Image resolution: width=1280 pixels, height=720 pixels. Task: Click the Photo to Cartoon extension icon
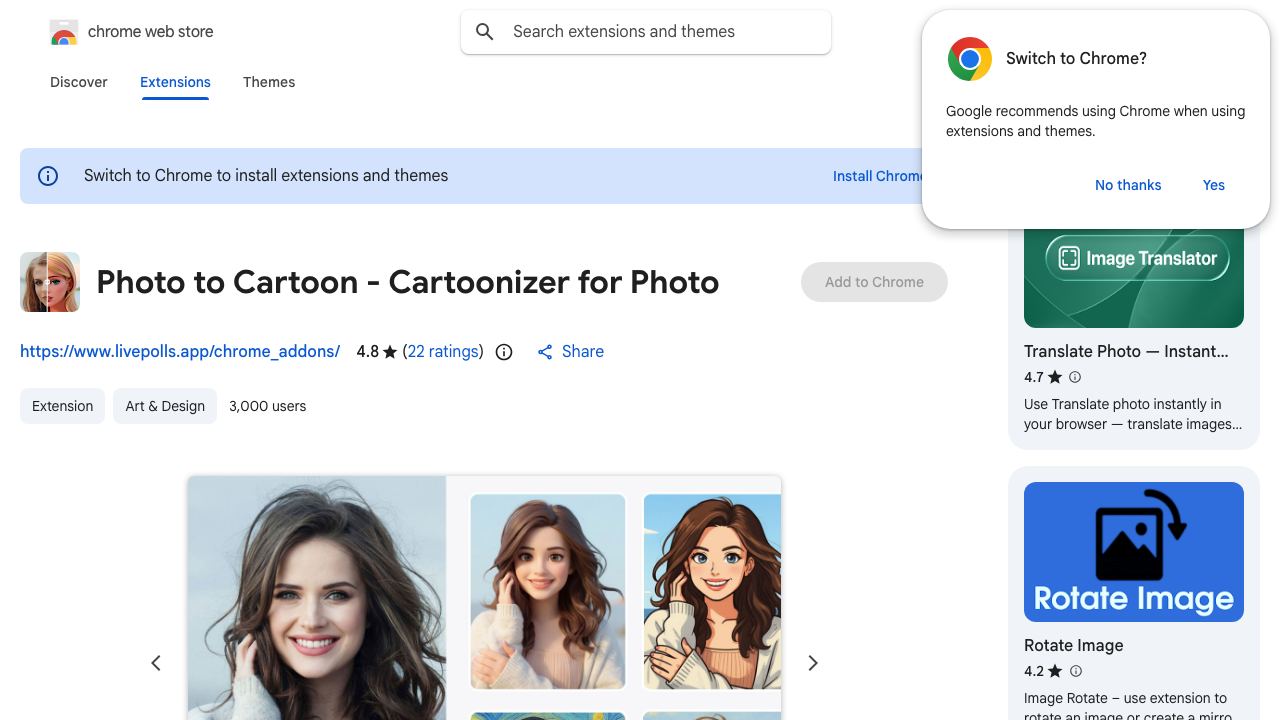(50, 282)
